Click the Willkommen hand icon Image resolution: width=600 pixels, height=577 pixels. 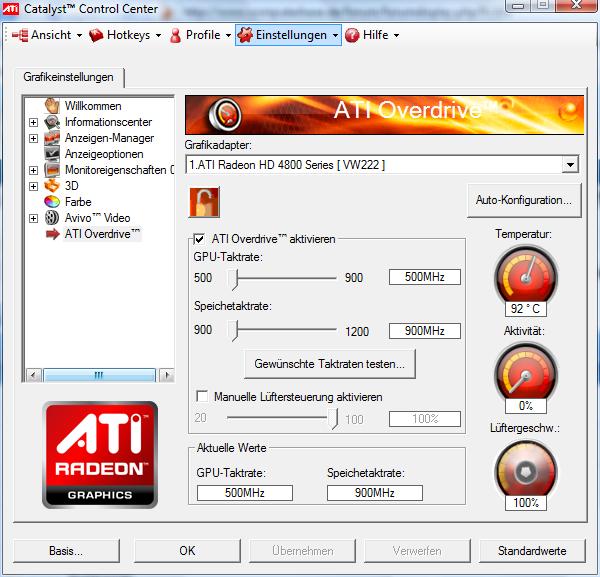[52, 106]
